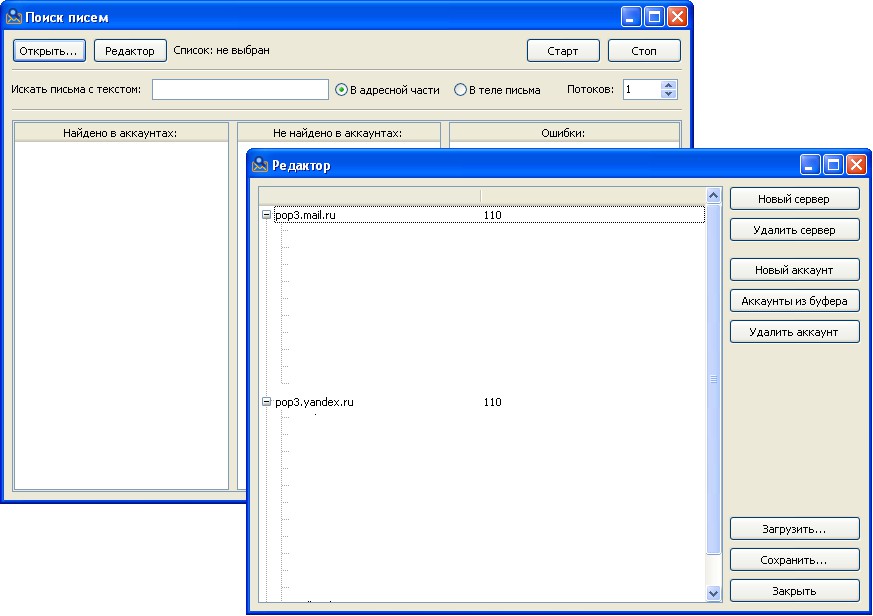Maximize the Редактор window
Image resolution: width=873 pixels, height=616 pixels.
pyautogui.click(x=833, y=165)
